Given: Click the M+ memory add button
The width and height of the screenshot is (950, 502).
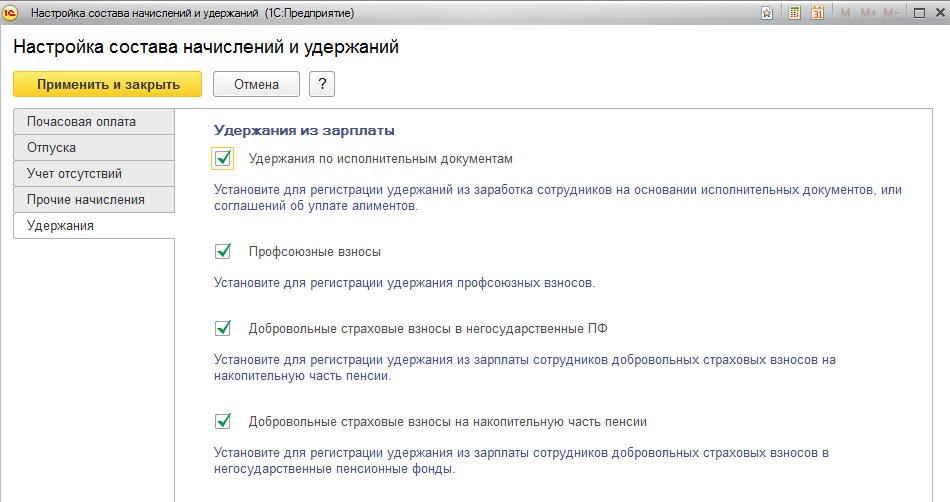Looking at the screenshot, I should pos(868,13).
